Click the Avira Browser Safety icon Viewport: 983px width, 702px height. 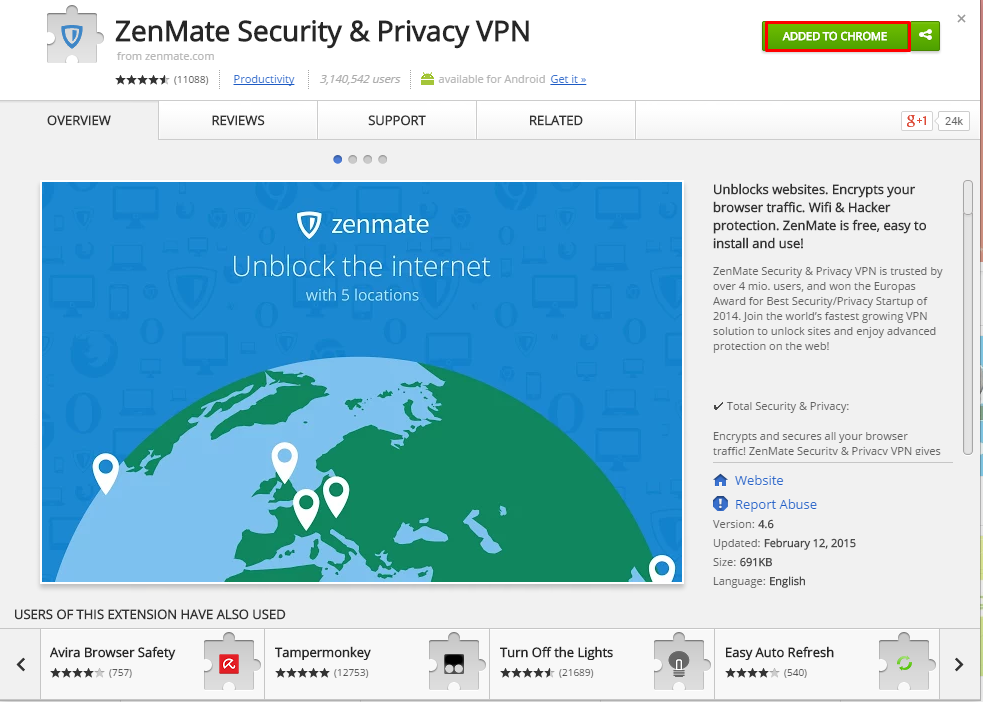click(229, 663)
